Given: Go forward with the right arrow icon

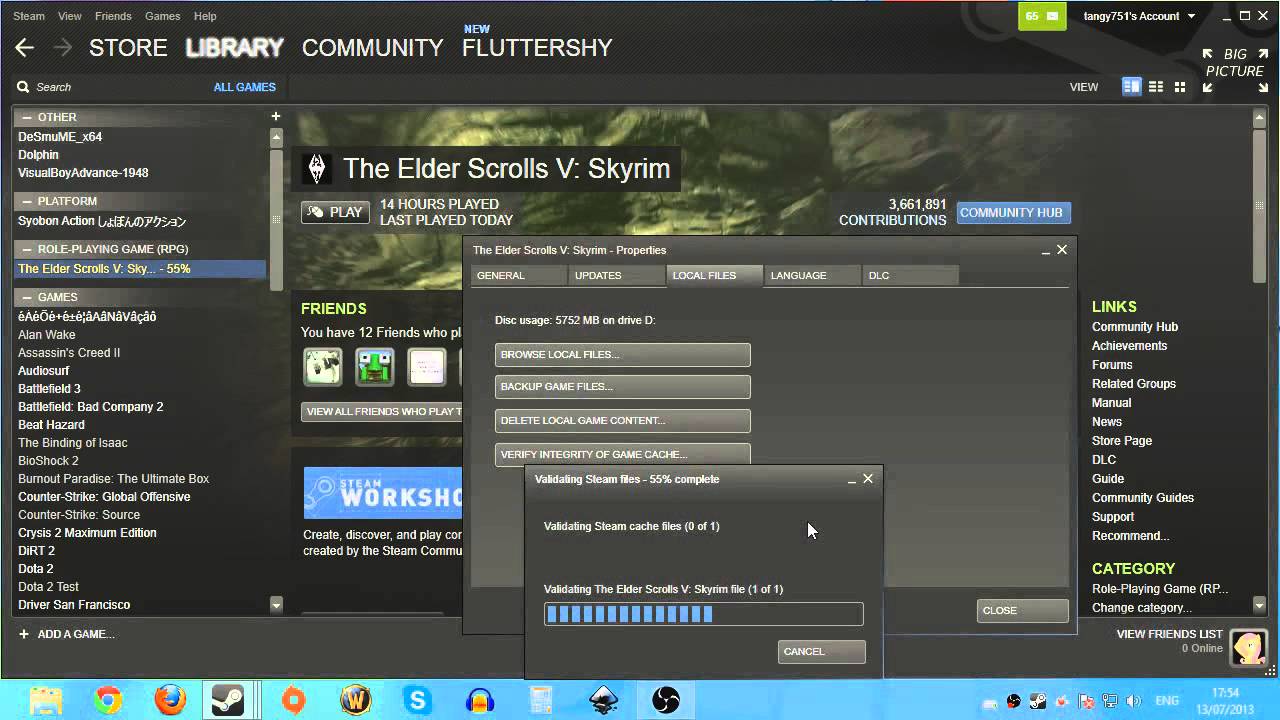Looking at the screenshot, I should pyautogui.click(x=62, y=48).
